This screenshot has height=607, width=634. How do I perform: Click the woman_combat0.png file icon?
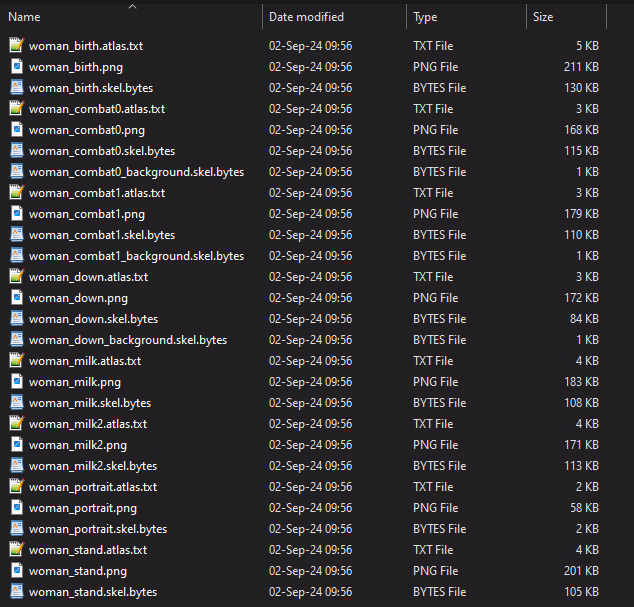tap(16, 130)
